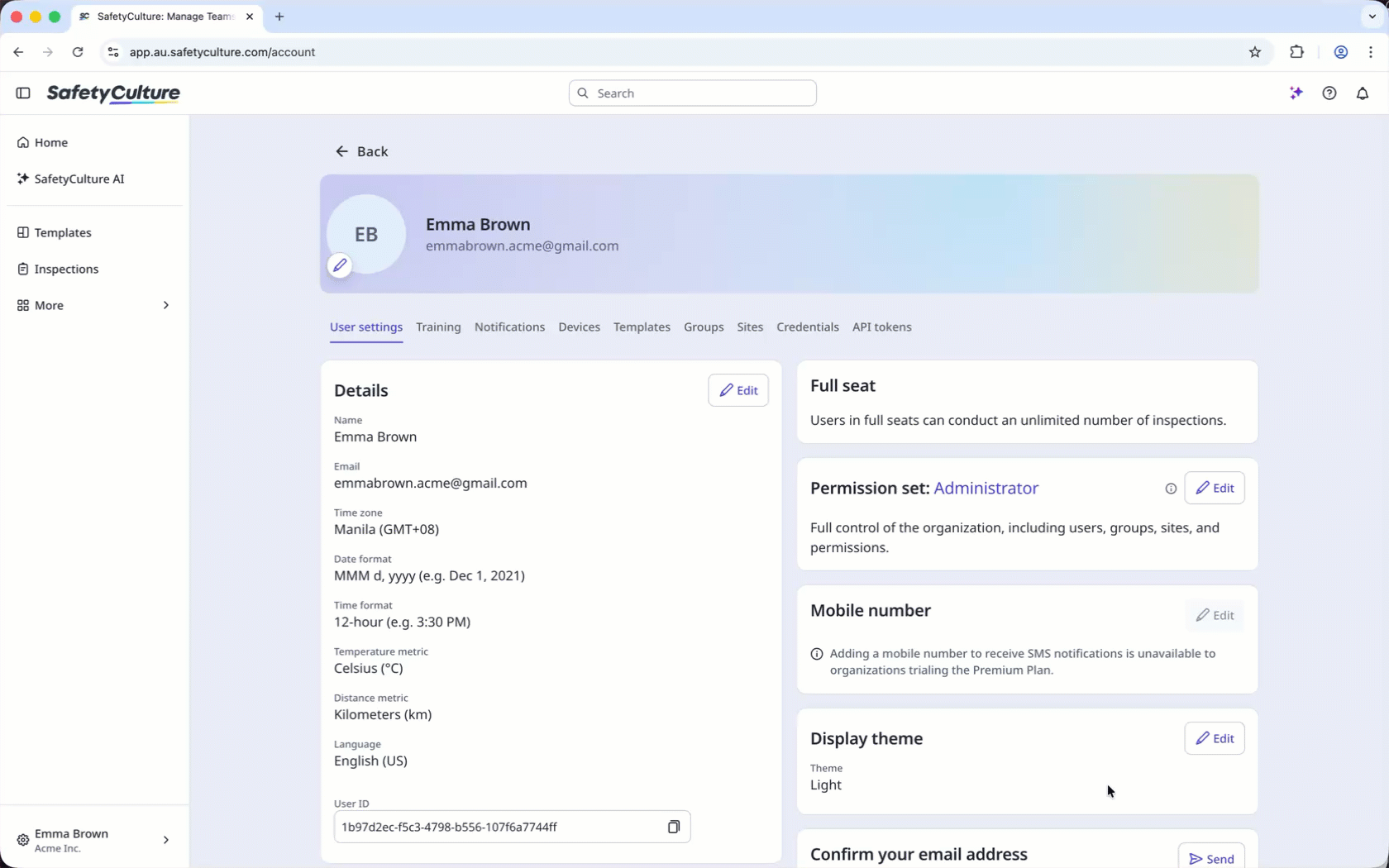Click the Back arrow link

[x=361, y=151]
